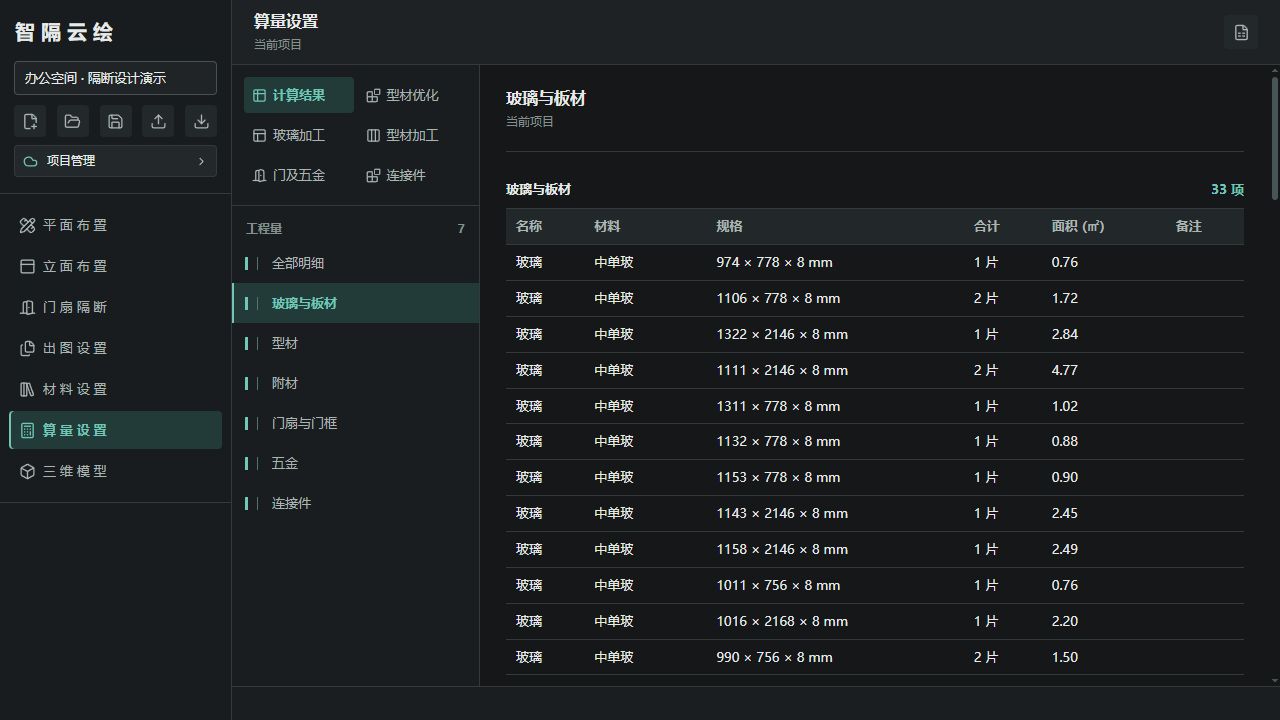Show 全部明细 in the 工程量 list
This screenshot has height=720, width=1280.
355,263
